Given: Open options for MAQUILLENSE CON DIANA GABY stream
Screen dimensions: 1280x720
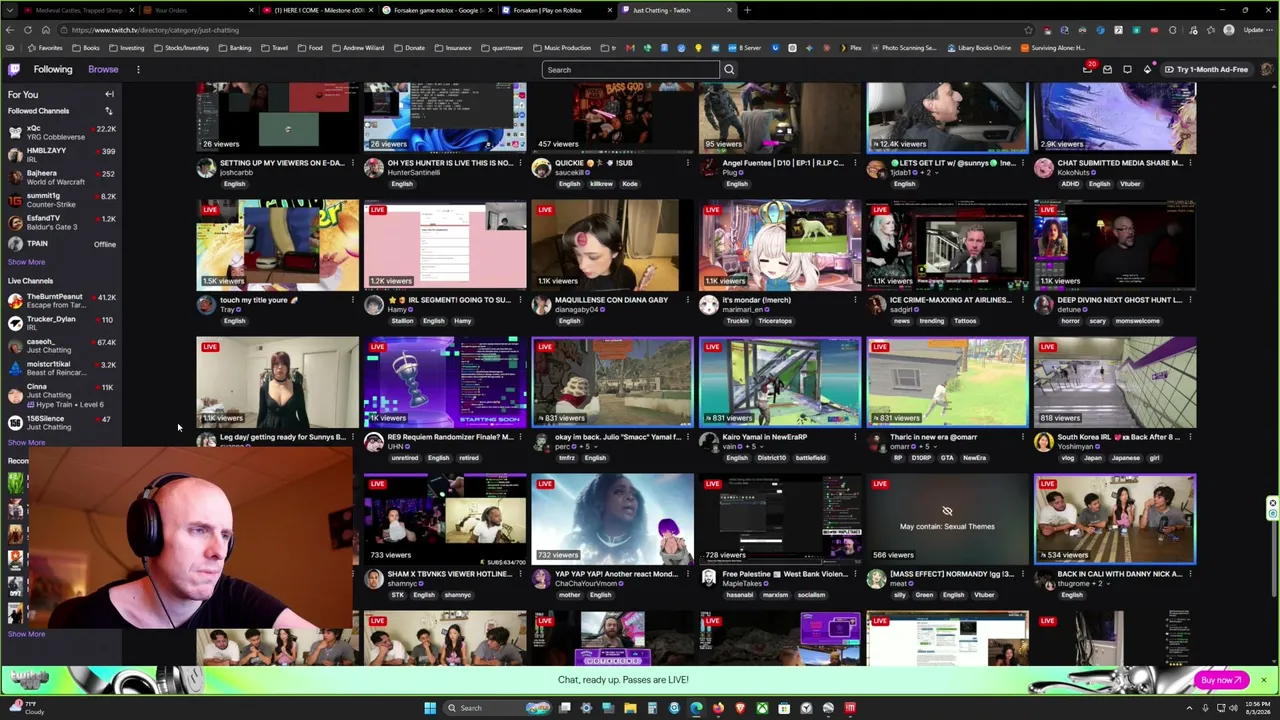Looking at the screenshot, I should tap(688, 300).
